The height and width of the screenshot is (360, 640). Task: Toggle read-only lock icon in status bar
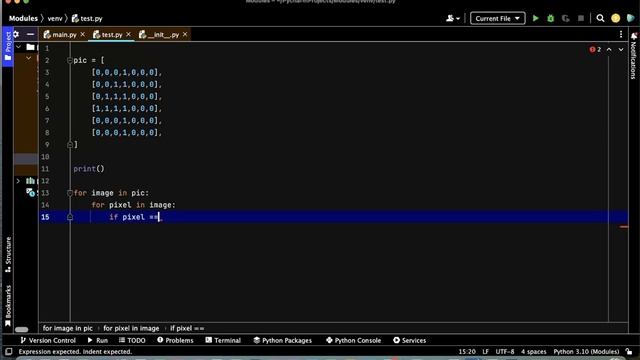[x=629, y=351]
